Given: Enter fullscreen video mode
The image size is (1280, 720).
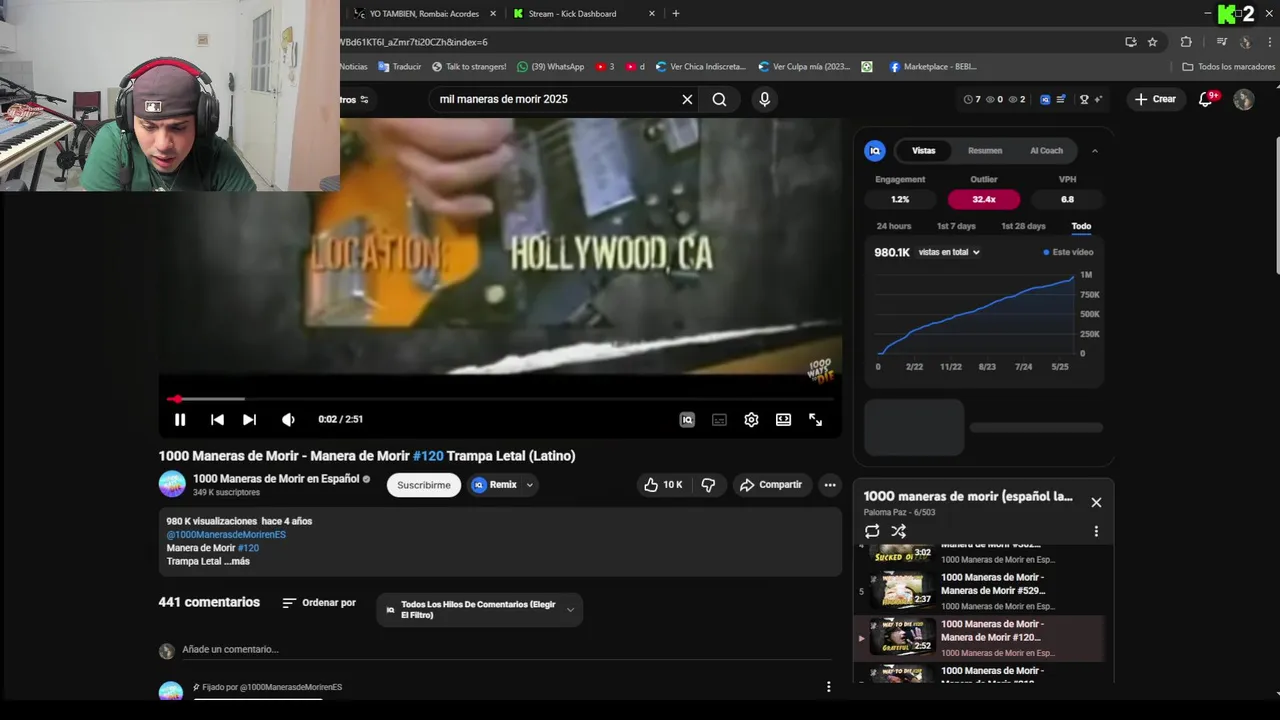Looking at the screenshot, I should [815, 420].
